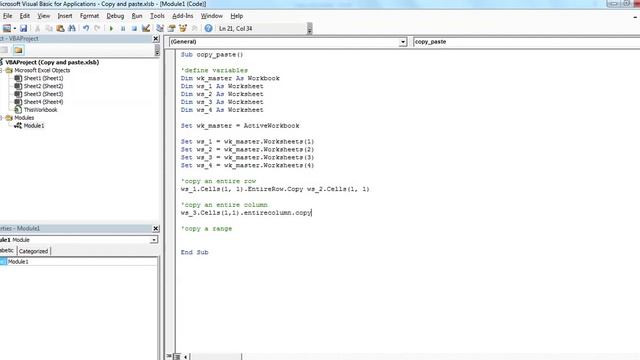Open Visual Basic Help question mark icon
Viewport: 640px width, 360px height.
[208, 29]
